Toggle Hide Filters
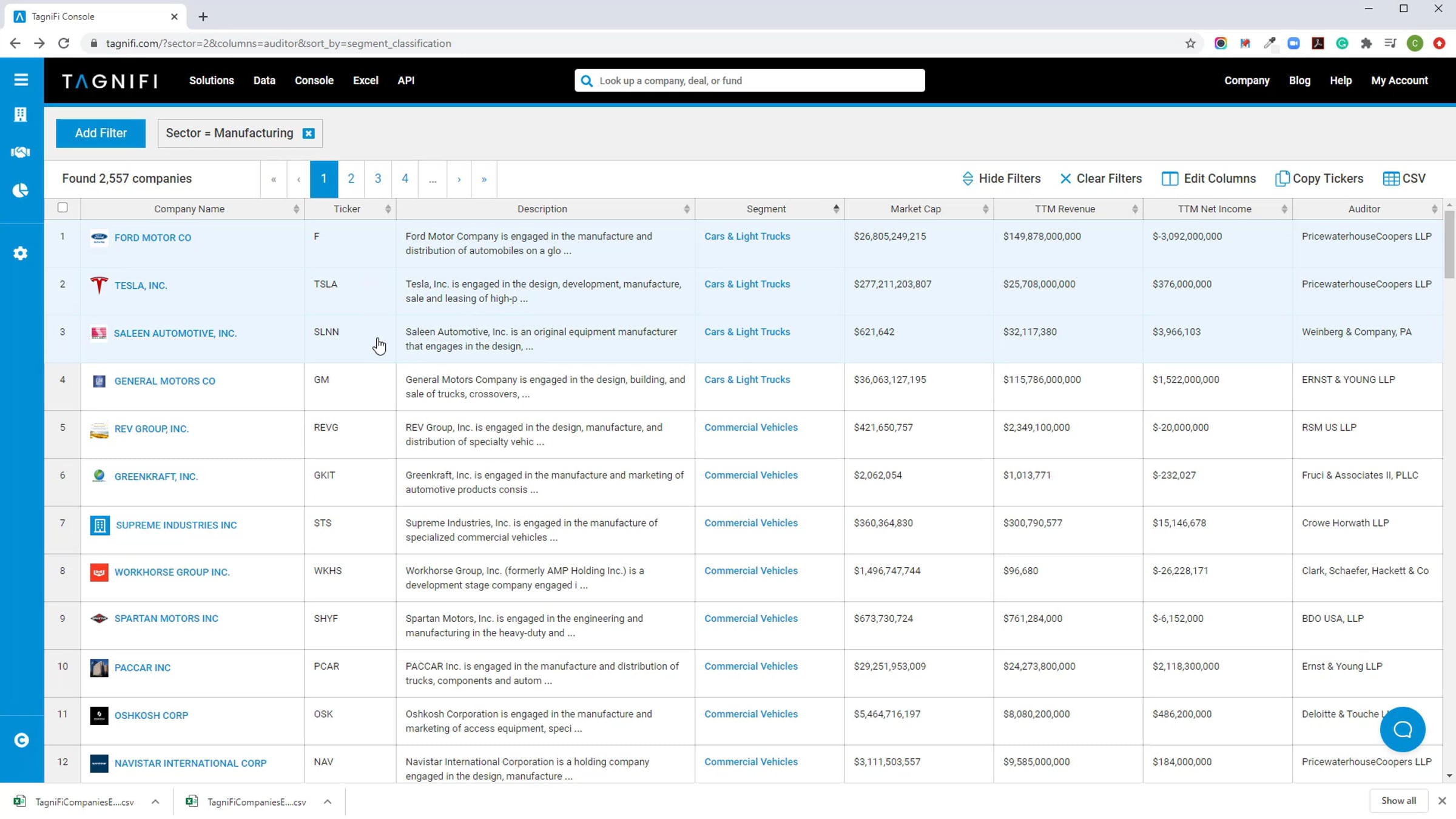This screenshot has height=819, width=1456. coord(1001,178)
